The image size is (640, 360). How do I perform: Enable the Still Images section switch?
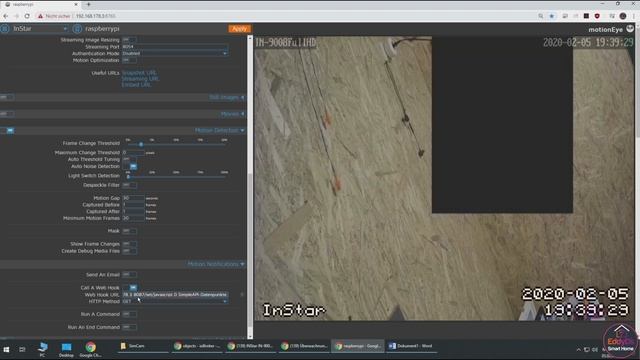(x=7, y=97)
